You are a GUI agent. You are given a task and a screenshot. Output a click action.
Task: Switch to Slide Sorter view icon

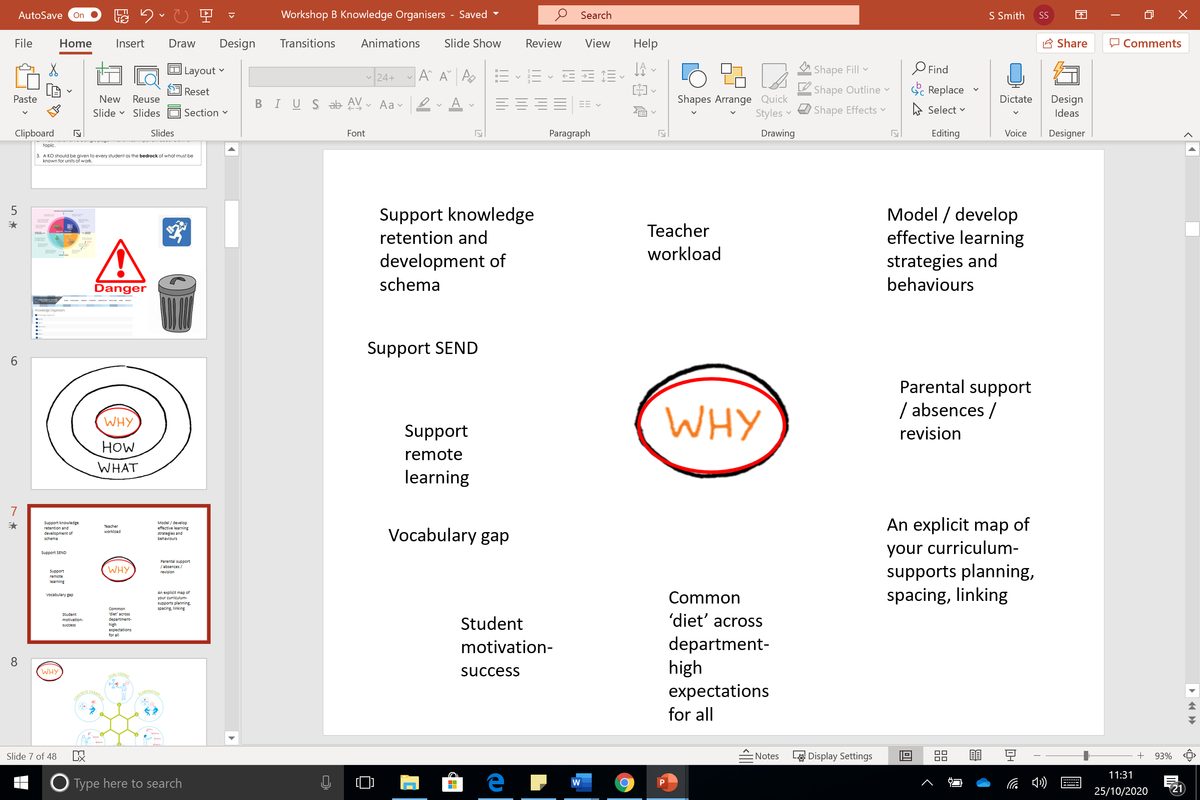pos(941,756)
